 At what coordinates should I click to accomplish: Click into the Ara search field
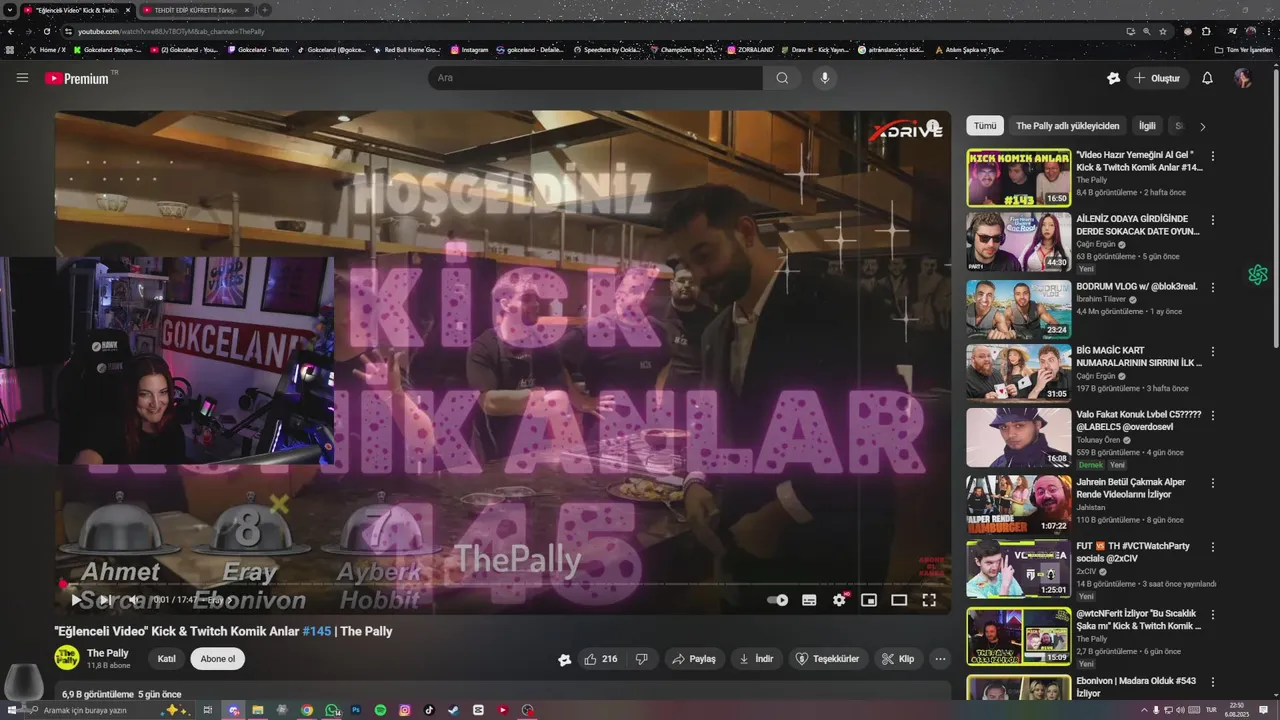coord(595,78)
